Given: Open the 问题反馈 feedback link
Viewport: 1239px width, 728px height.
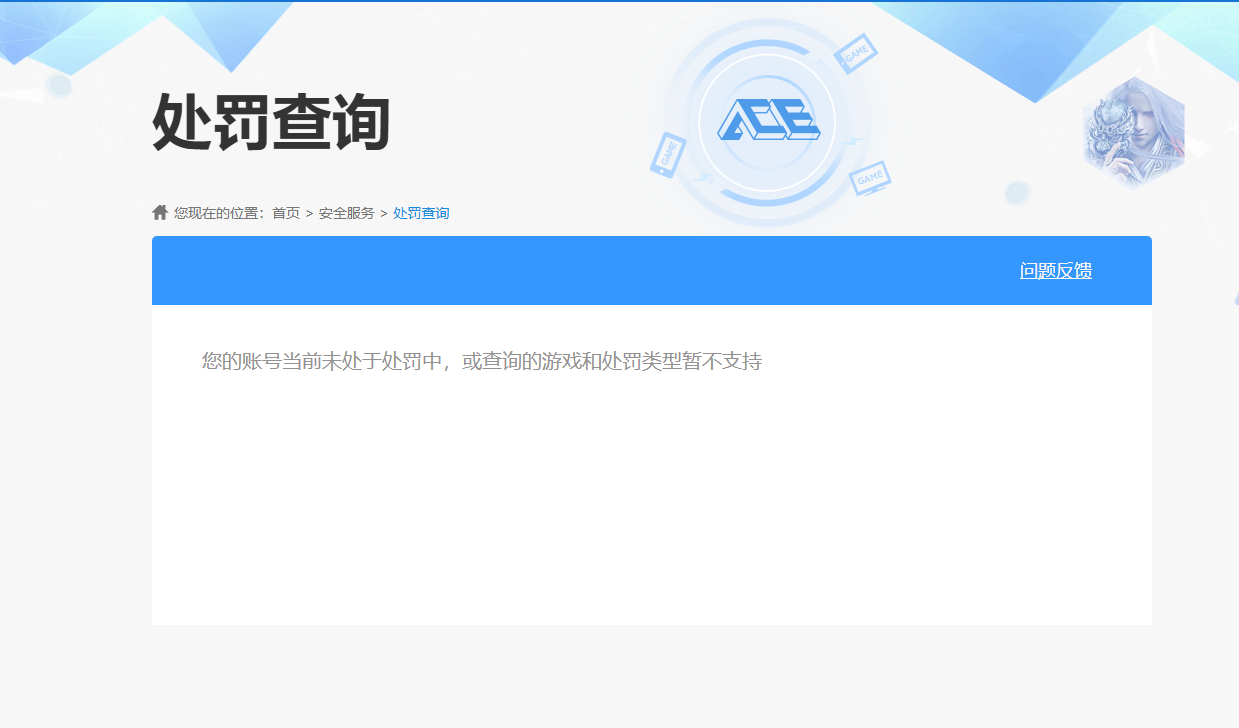Looking at the screenshot, I should 1055,271.
